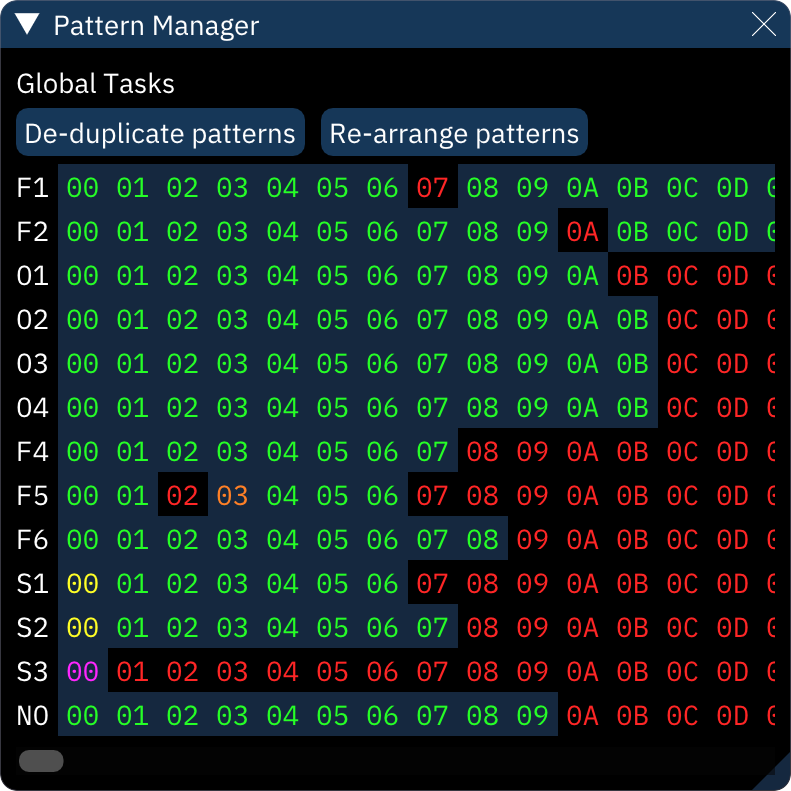The height and width of the screenshot is (791, 791).
Task: Click pattern 05 in row O3
Action: pos(332,364)
